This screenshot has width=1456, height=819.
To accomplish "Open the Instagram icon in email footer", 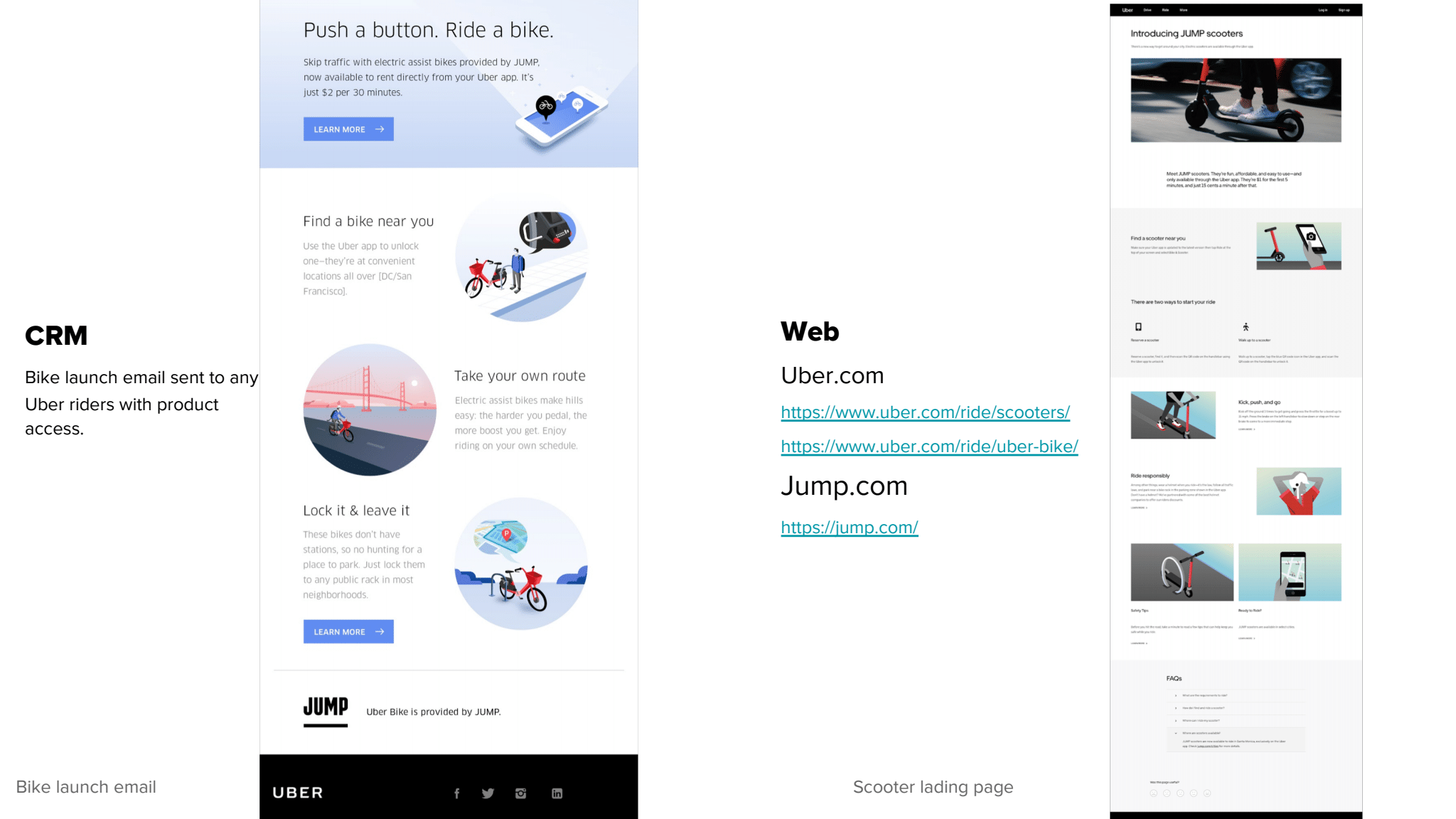I will click(x=521, y=793).
